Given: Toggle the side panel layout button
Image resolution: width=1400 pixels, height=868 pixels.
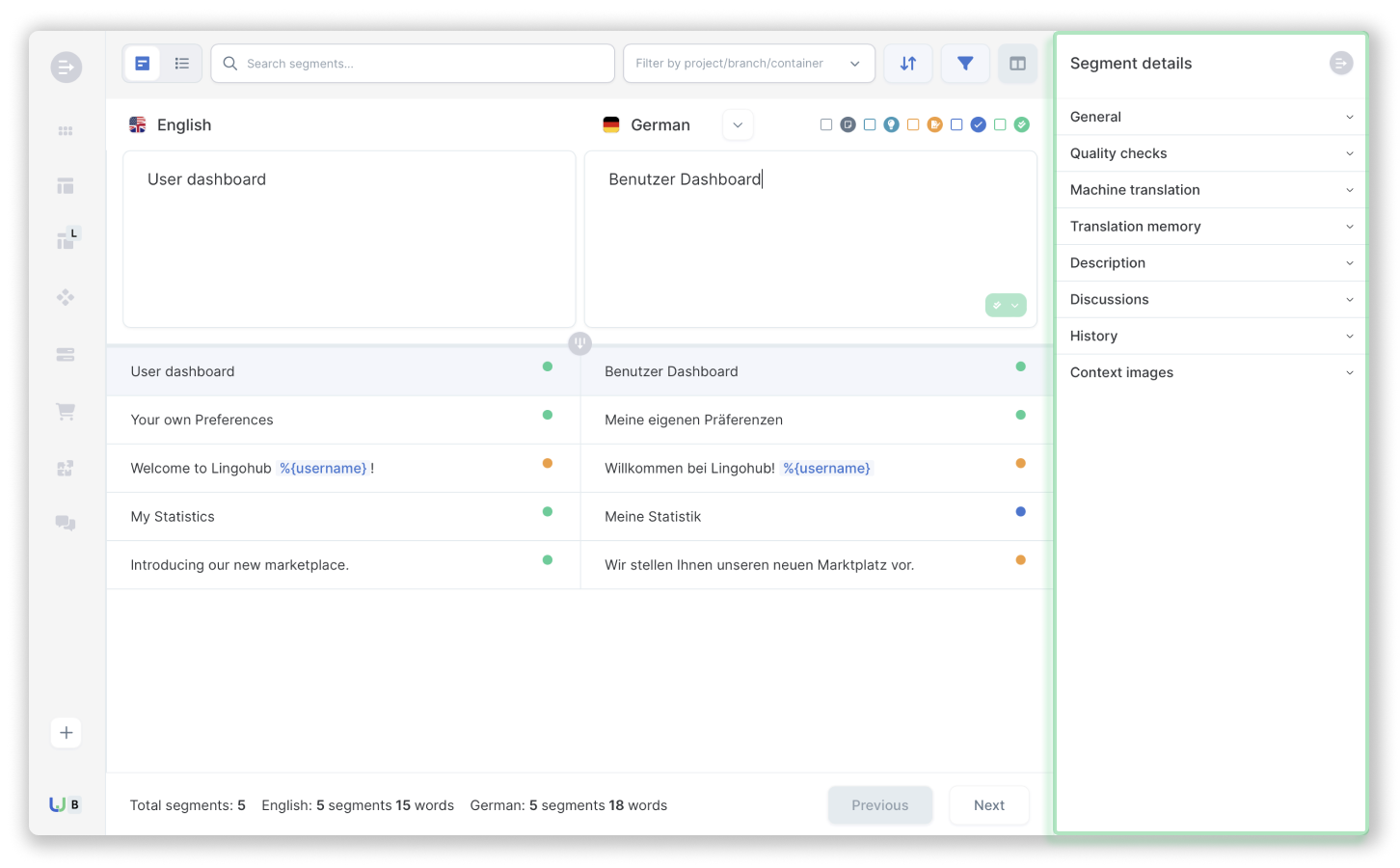Looking at the screenshot, I should [x=1017, y=64].
